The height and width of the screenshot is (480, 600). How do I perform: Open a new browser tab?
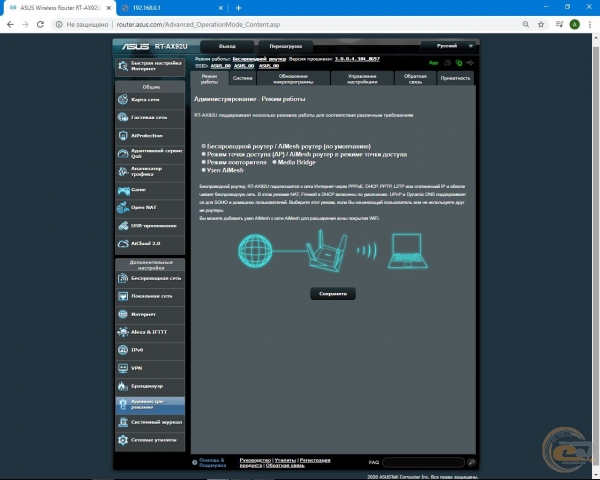click(x=238, y=8)
